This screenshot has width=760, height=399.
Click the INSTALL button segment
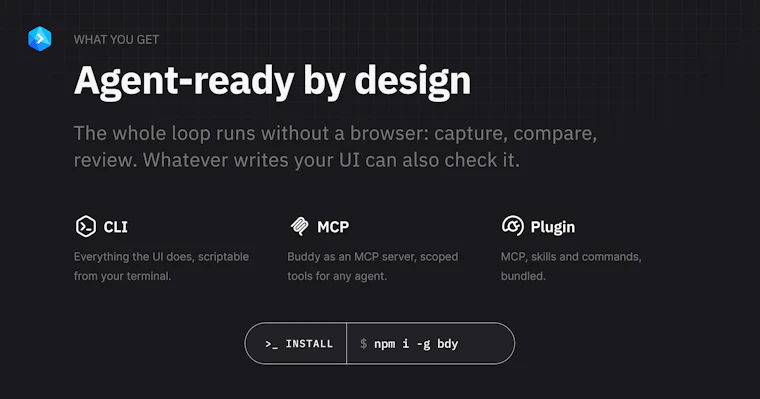click(x=296, y=343)
